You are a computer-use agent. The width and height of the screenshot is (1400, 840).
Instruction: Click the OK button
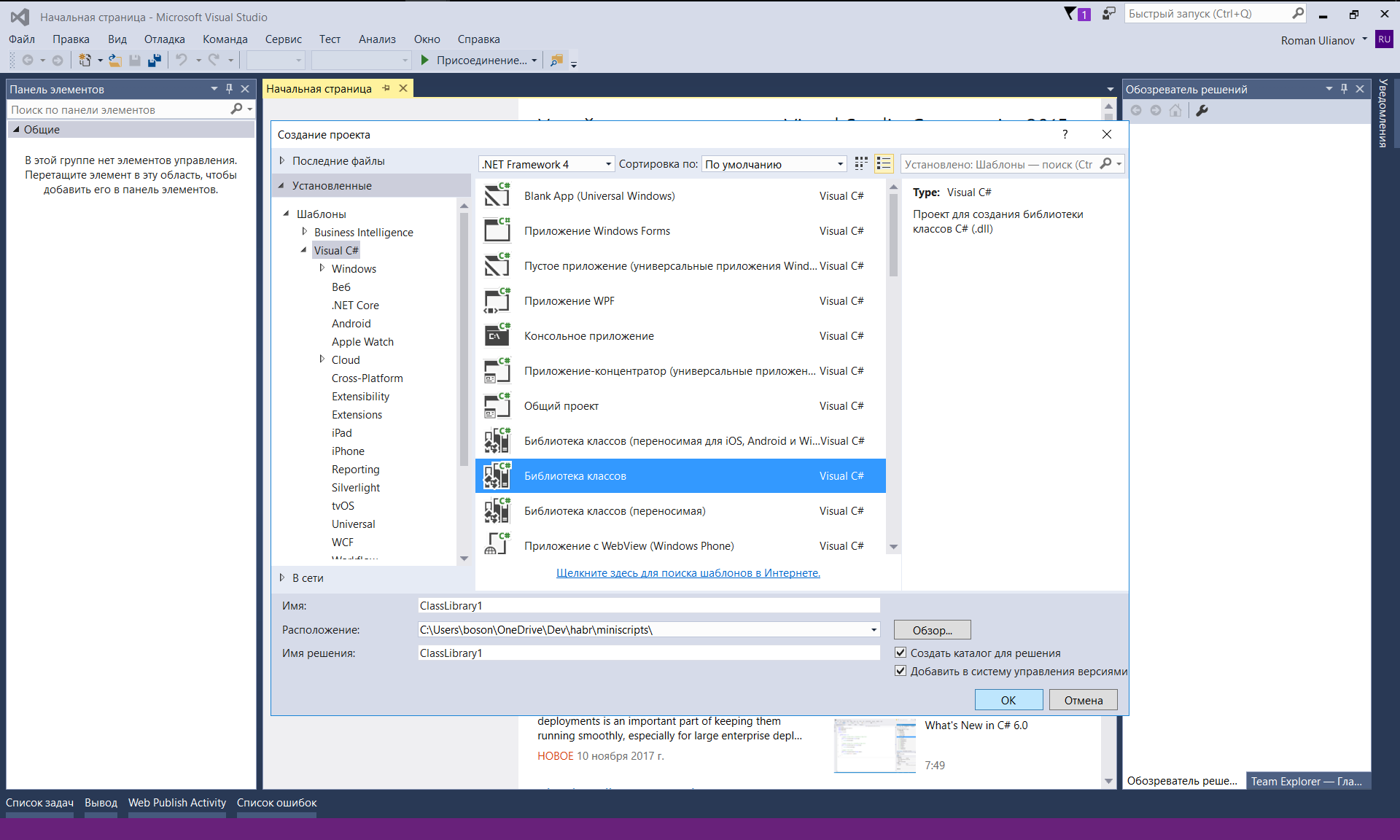(x=1008, y=700)
